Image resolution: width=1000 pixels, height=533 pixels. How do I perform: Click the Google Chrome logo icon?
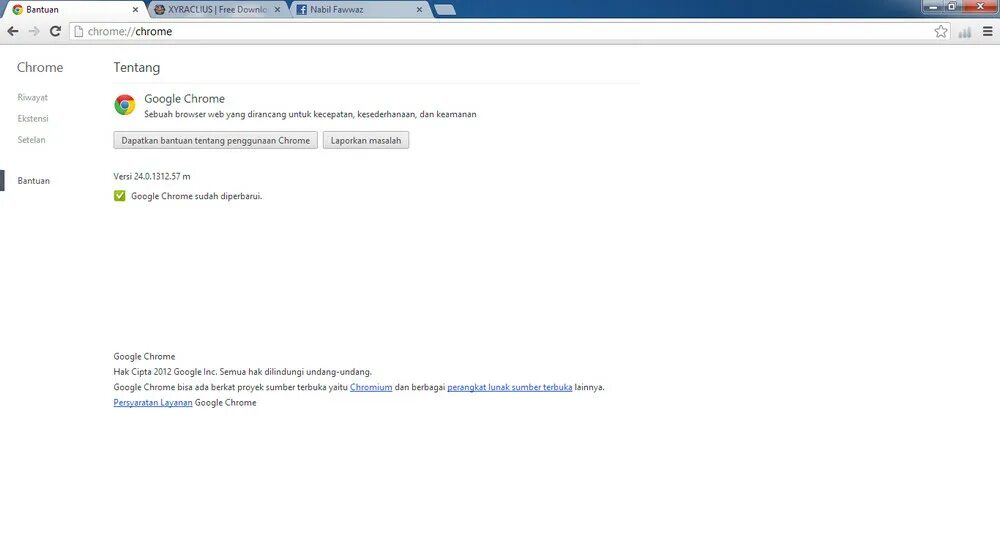125,105
